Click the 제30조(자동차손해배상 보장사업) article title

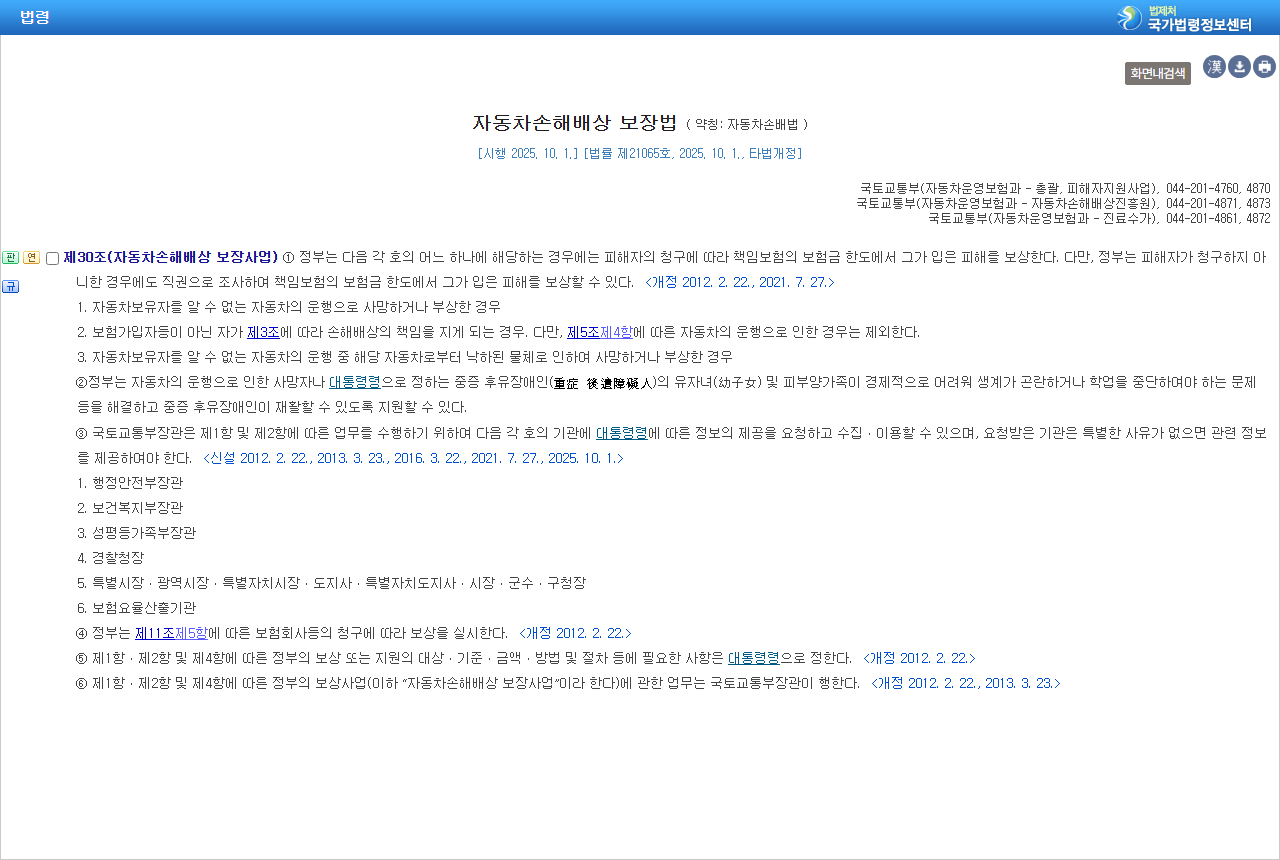click(171, 257)
